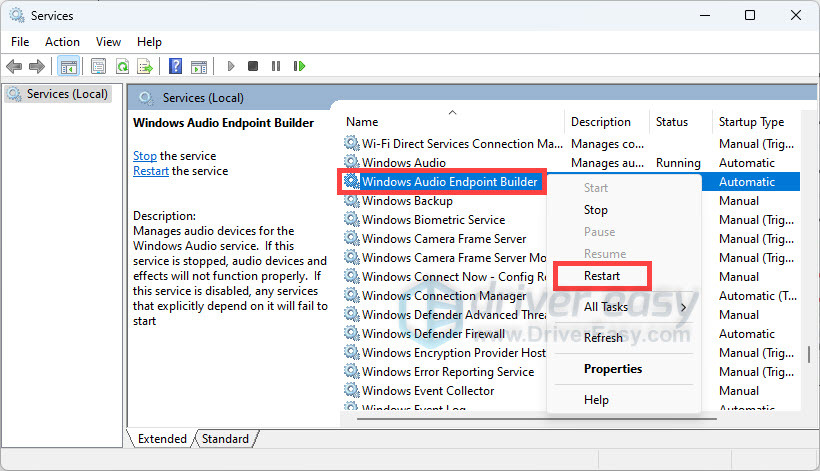Viewport: 820px width, 471px height.
Task: Click the Restart the service link
Action: [151, 171]
